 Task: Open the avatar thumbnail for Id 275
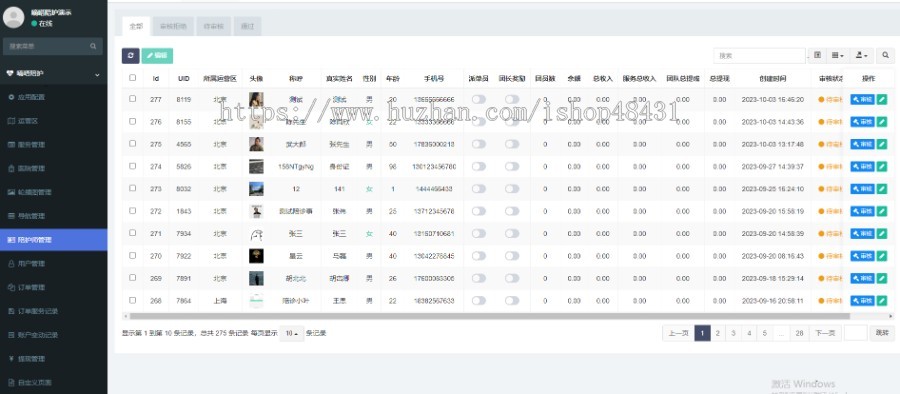tap(256, 144)
